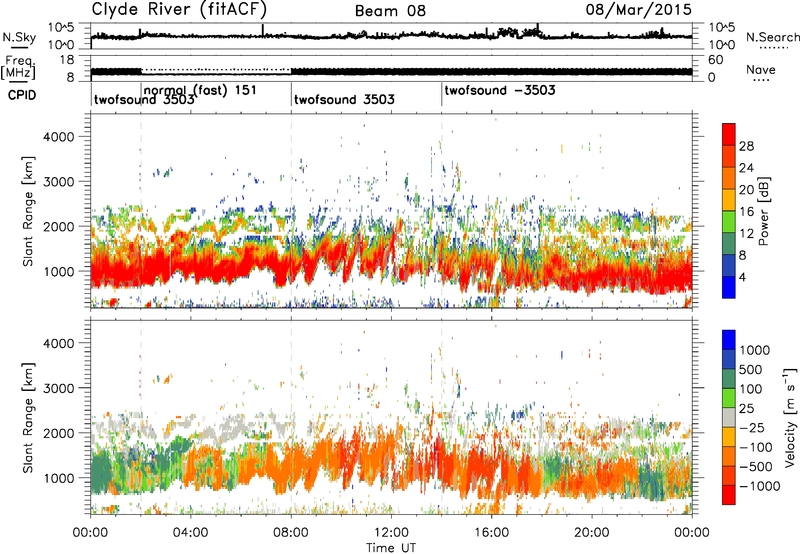This screenshot has width=800, height=554.
Task: Click the 'Power [dB]' colorbar title
Action: point(763,211)
